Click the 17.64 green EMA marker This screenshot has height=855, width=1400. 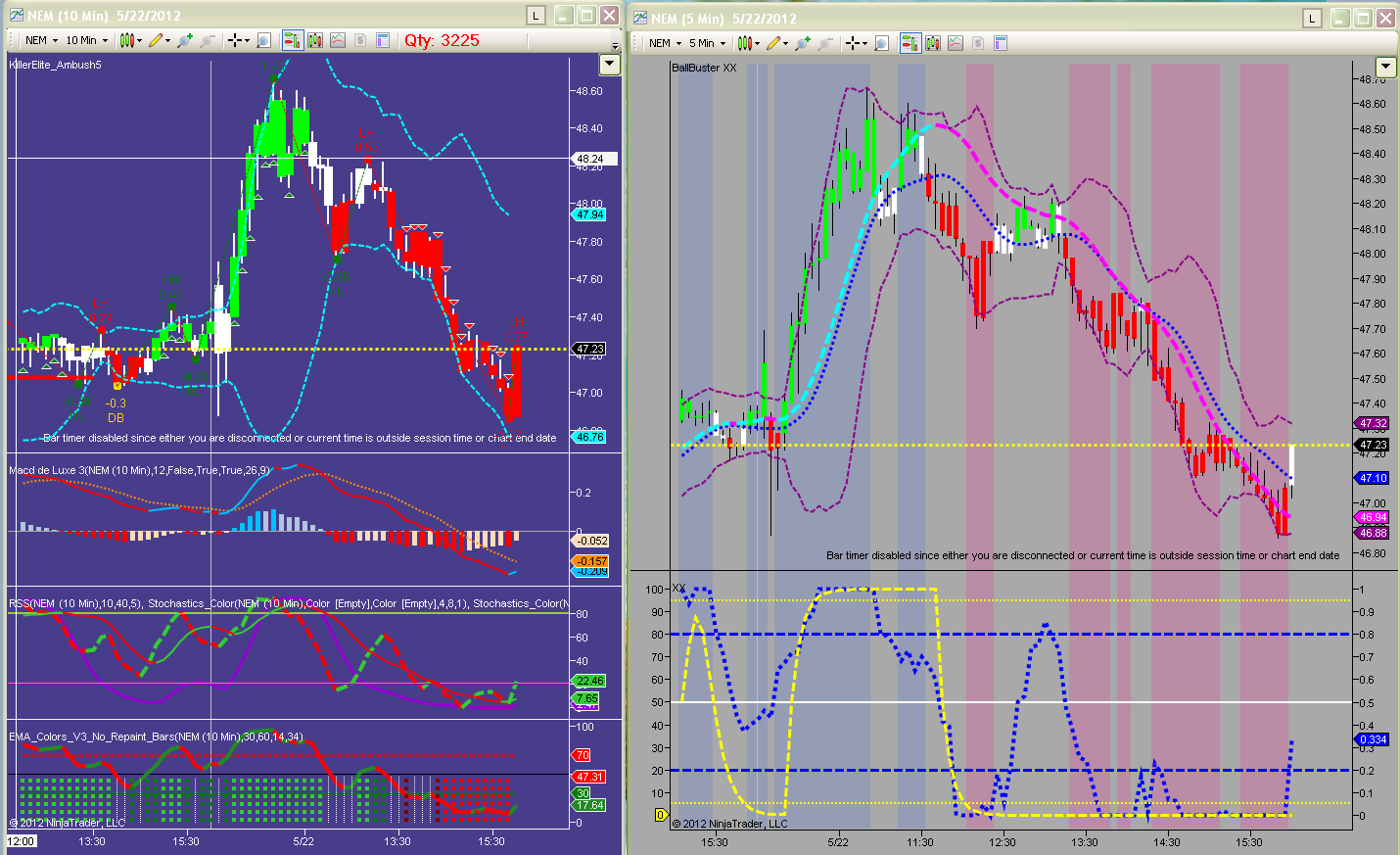589,805
